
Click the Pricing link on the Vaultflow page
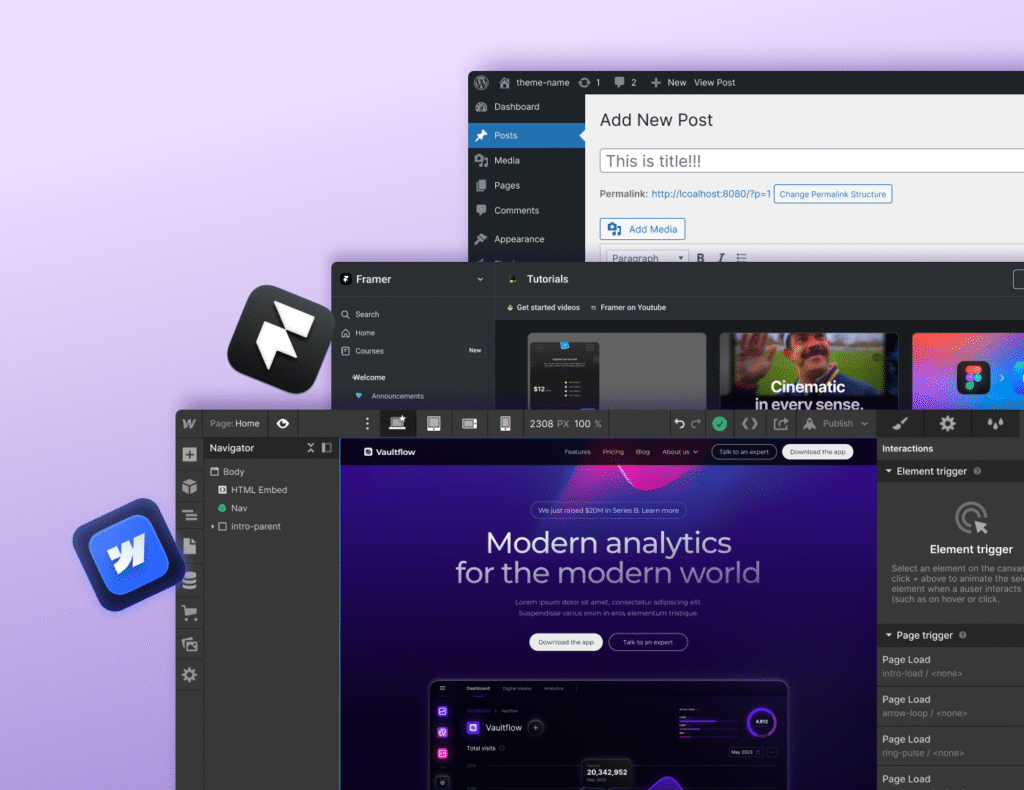coord(613,452)
